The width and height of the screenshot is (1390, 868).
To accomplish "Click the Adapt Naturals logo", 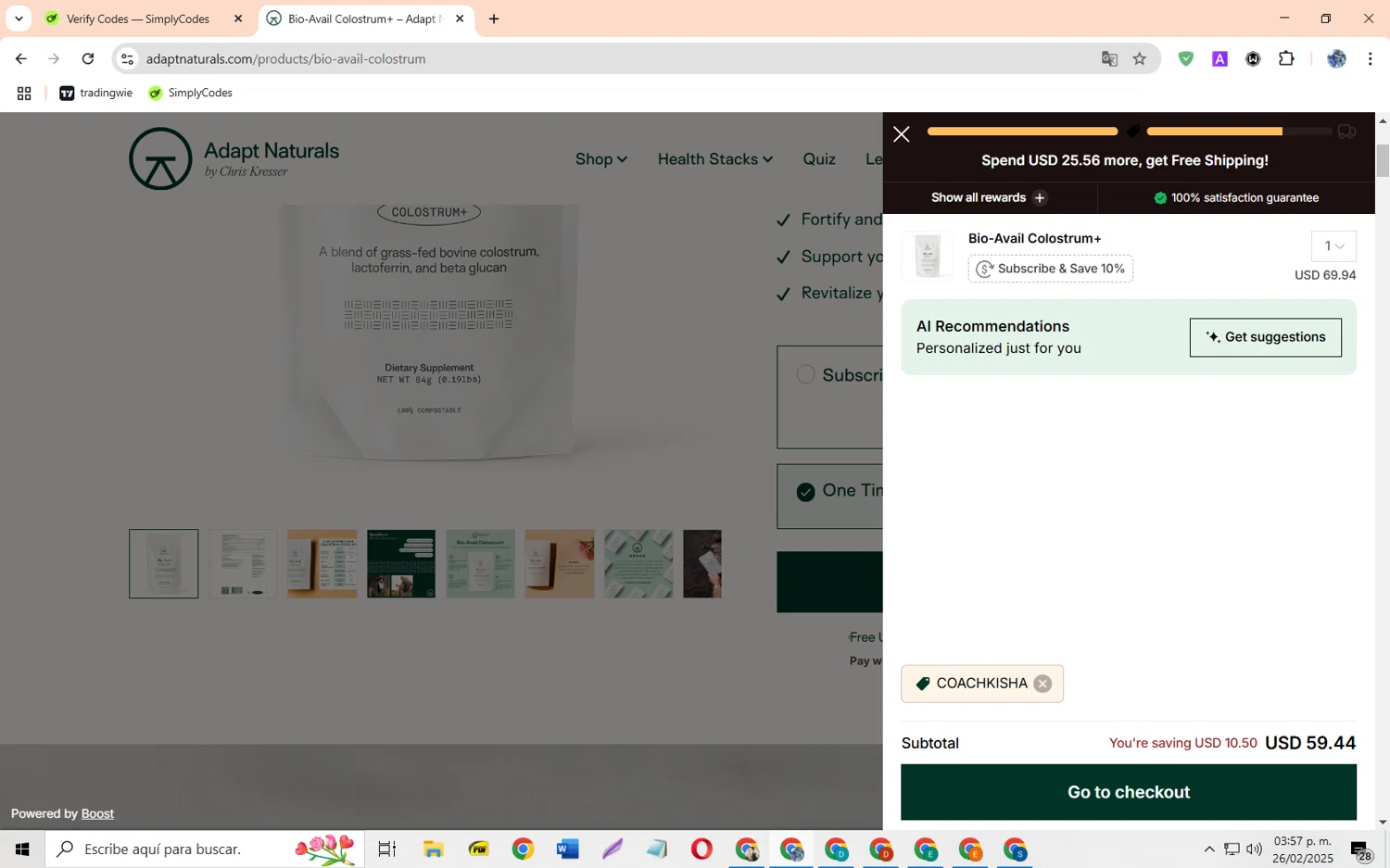I will [234, 158].
